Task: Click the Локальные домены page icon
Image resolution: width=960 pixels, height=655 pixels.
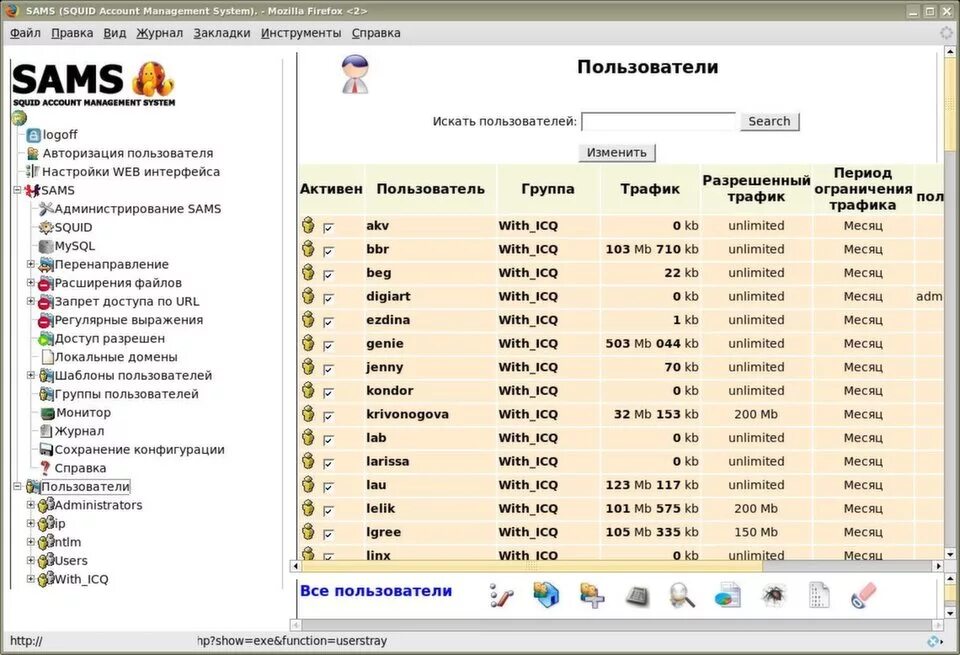Action: point(47,357)
